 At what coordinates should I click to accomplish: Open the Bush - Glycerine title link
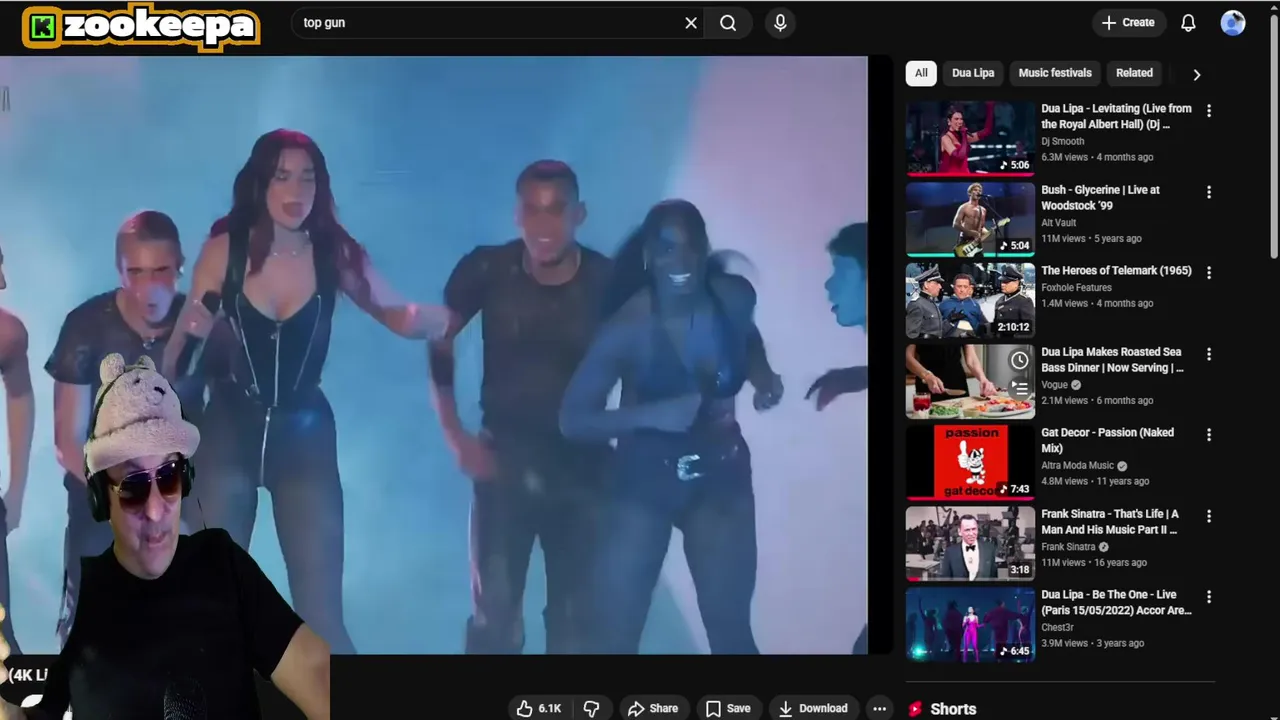(1100, 197)
